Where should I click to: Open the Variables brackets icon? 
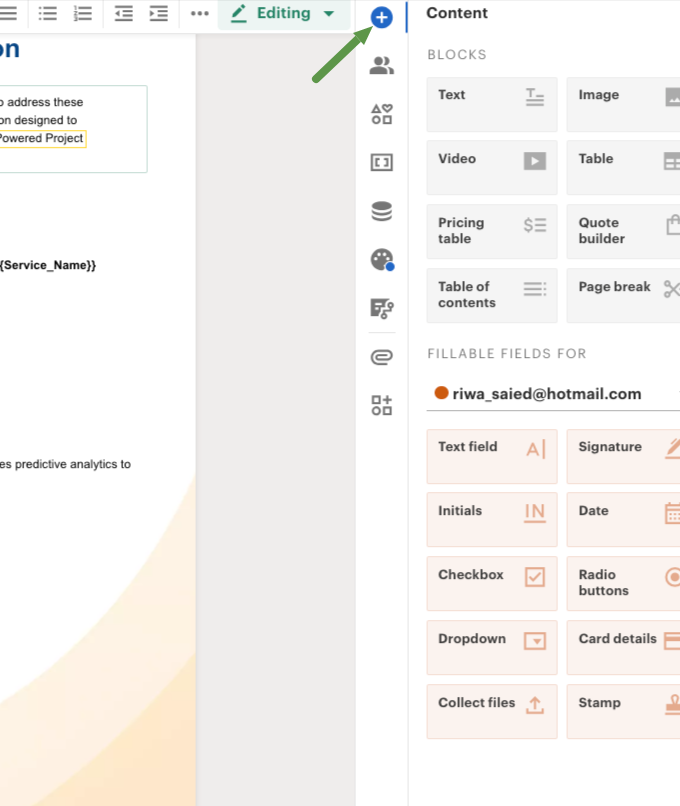coord(381,162)
